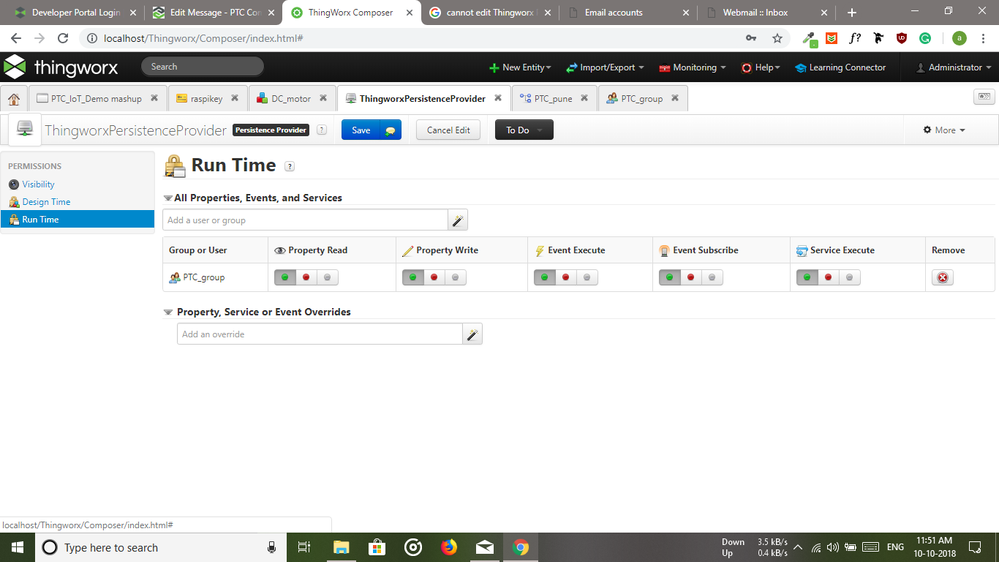Switch to raspikey tab
This screenshot has width=999, height=562.
click(x=206, y=99)
